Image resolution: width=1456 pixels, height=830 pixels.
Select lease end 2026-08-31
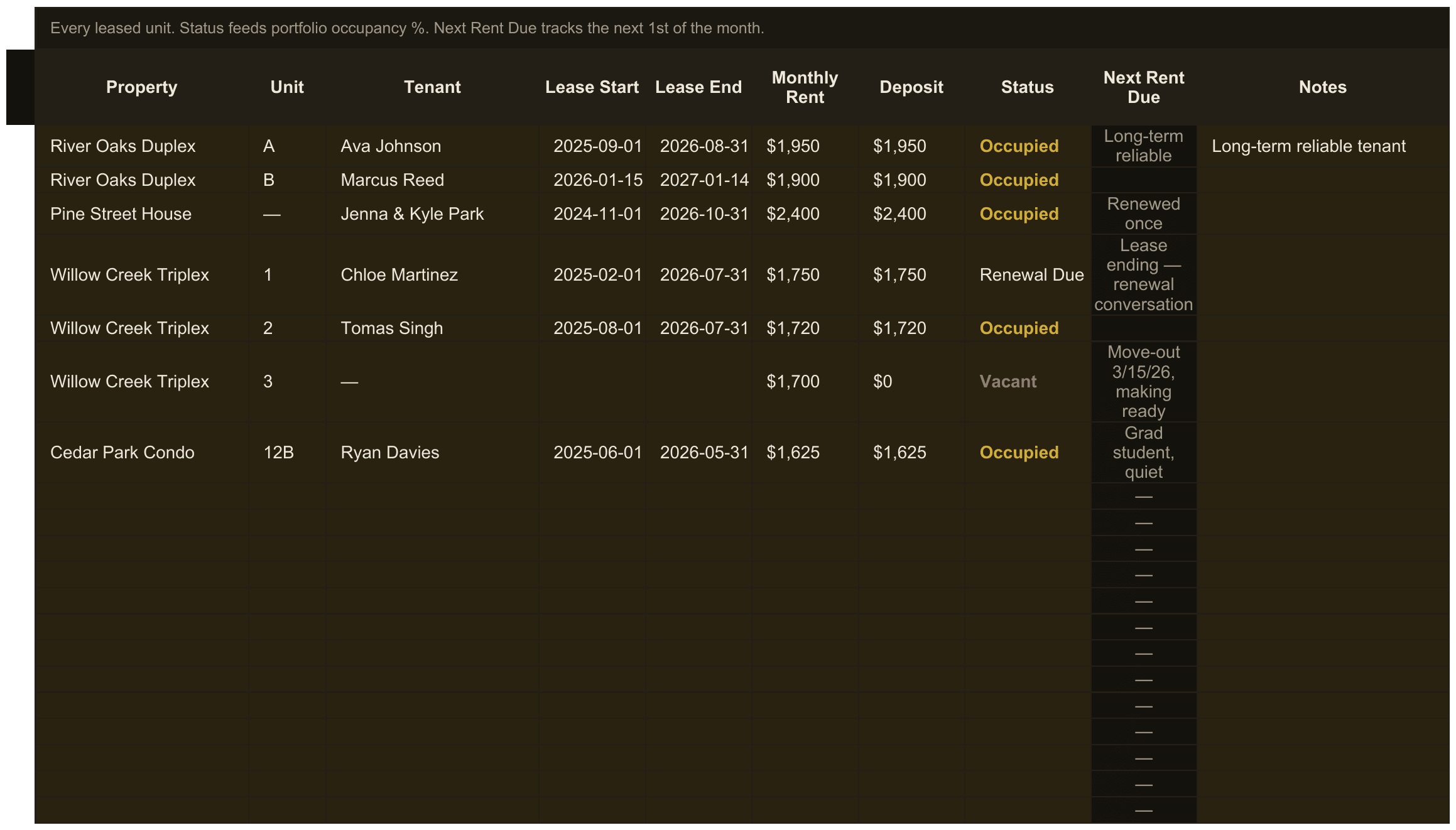click(698, 146)
